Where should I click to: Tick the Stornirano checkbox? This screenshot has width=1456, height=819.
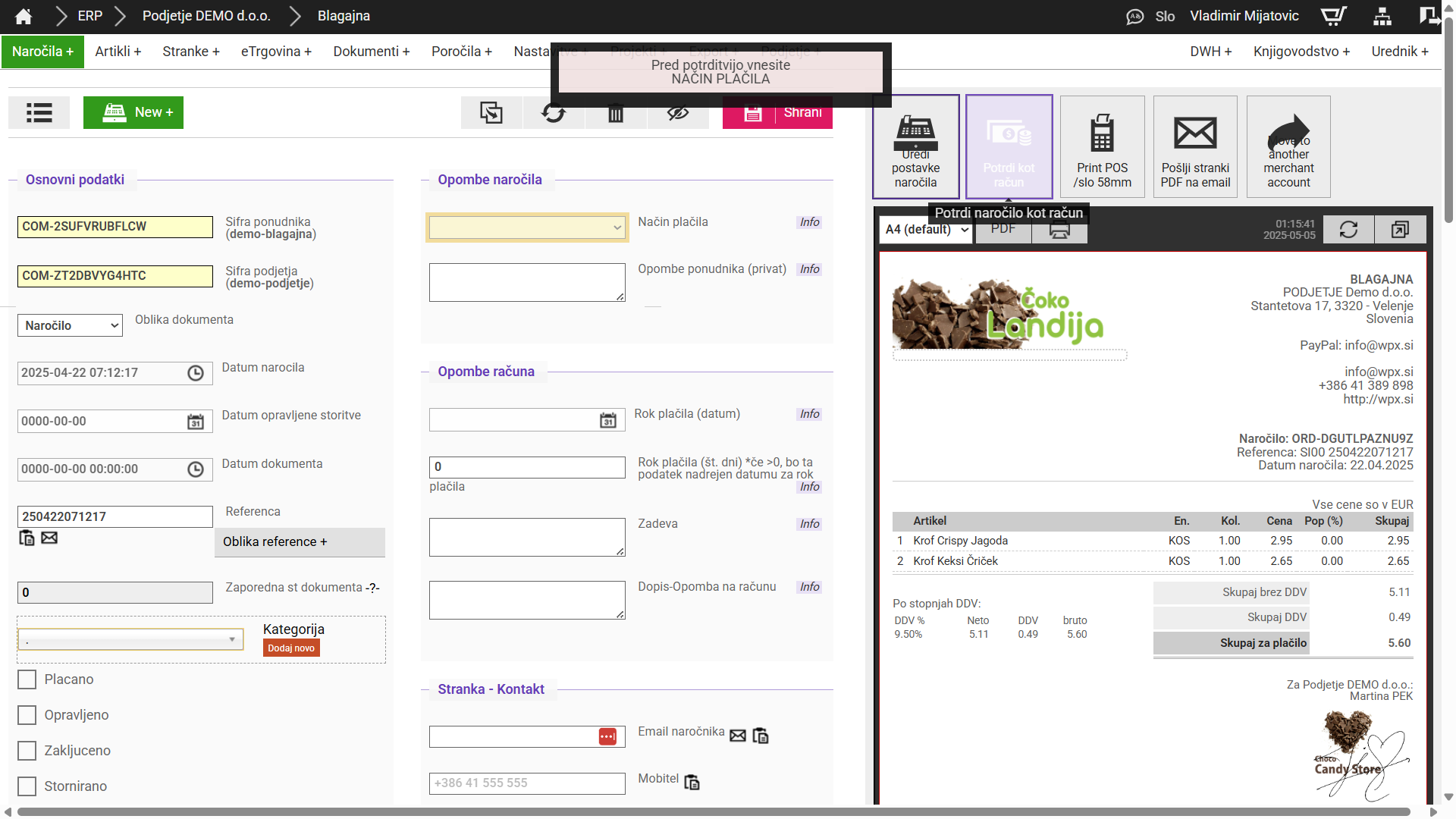pos(27,786)
